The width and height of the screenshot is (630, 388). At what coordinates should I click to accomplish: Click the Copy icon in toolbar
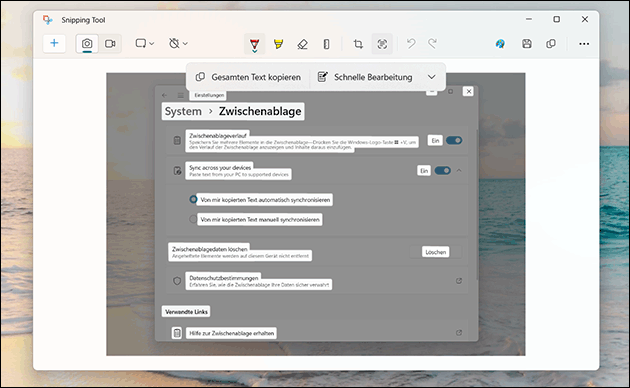(551, 44)
